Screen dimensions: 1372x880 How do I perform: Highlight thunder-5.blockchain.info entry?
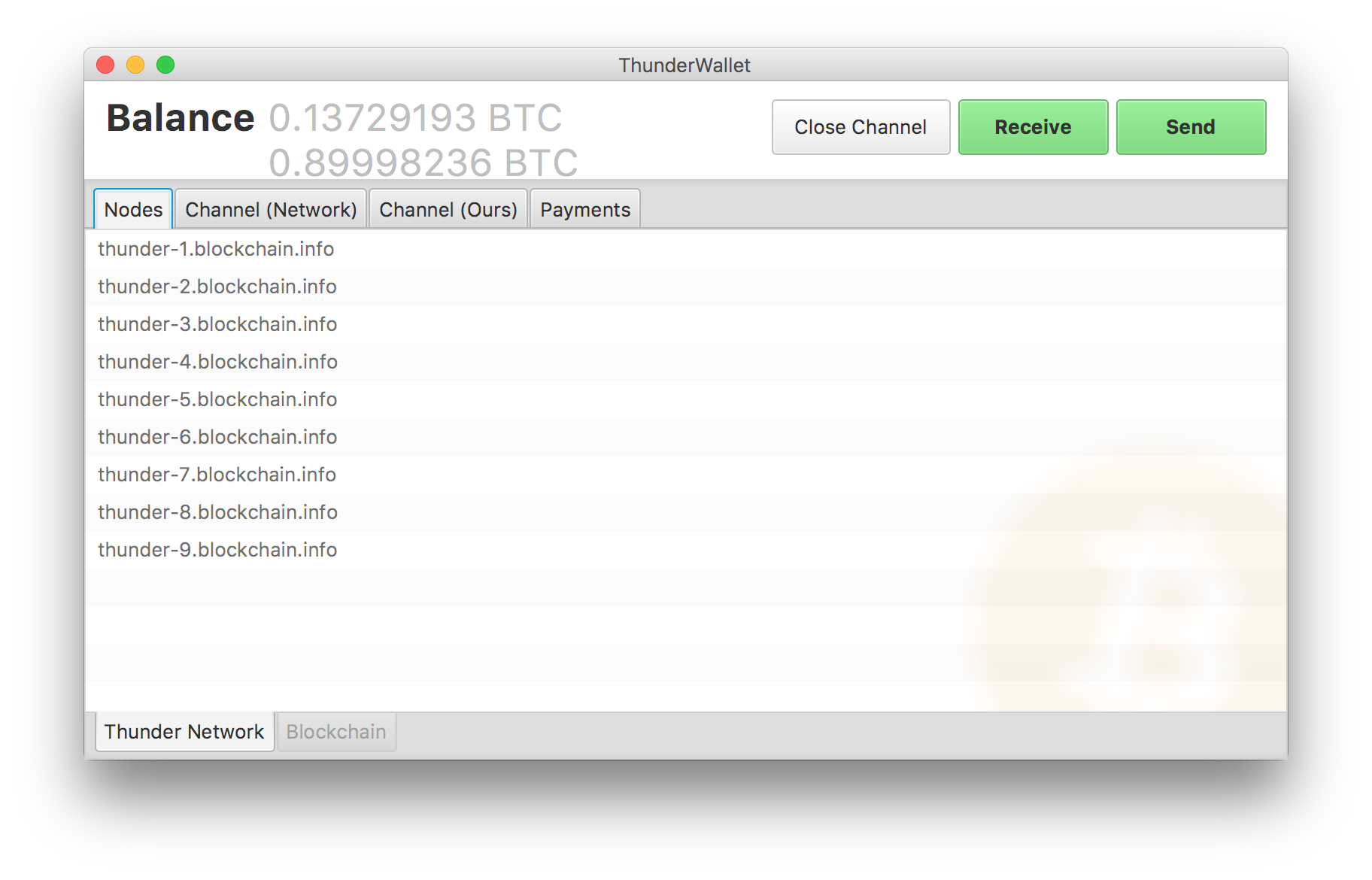pos(686,399)
